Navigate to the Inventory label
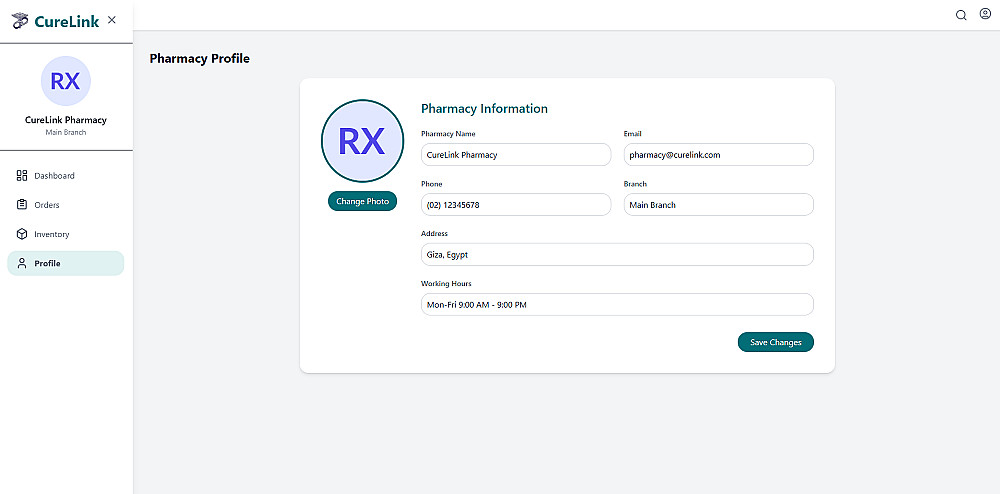The width and height of the screenshot is (1000, 494). 52,234
